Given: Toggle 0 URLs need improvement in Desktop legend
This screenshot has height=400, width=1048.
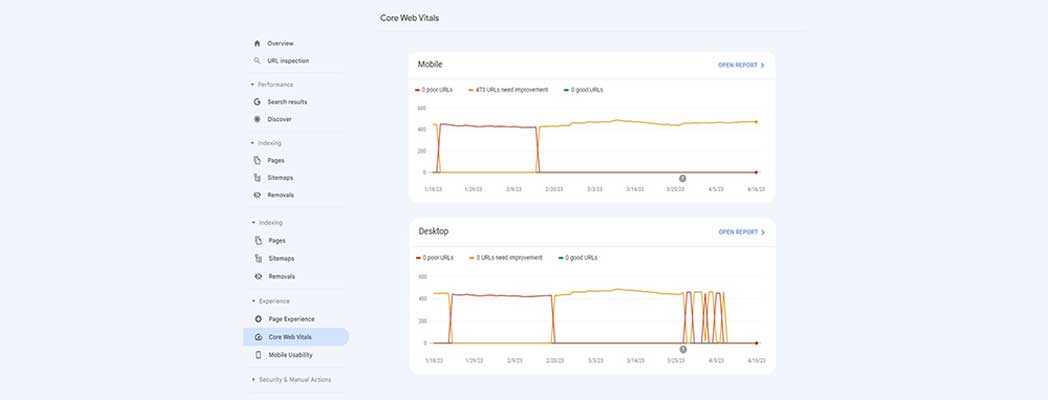Looking at the screenshot, I should (509, 257).
